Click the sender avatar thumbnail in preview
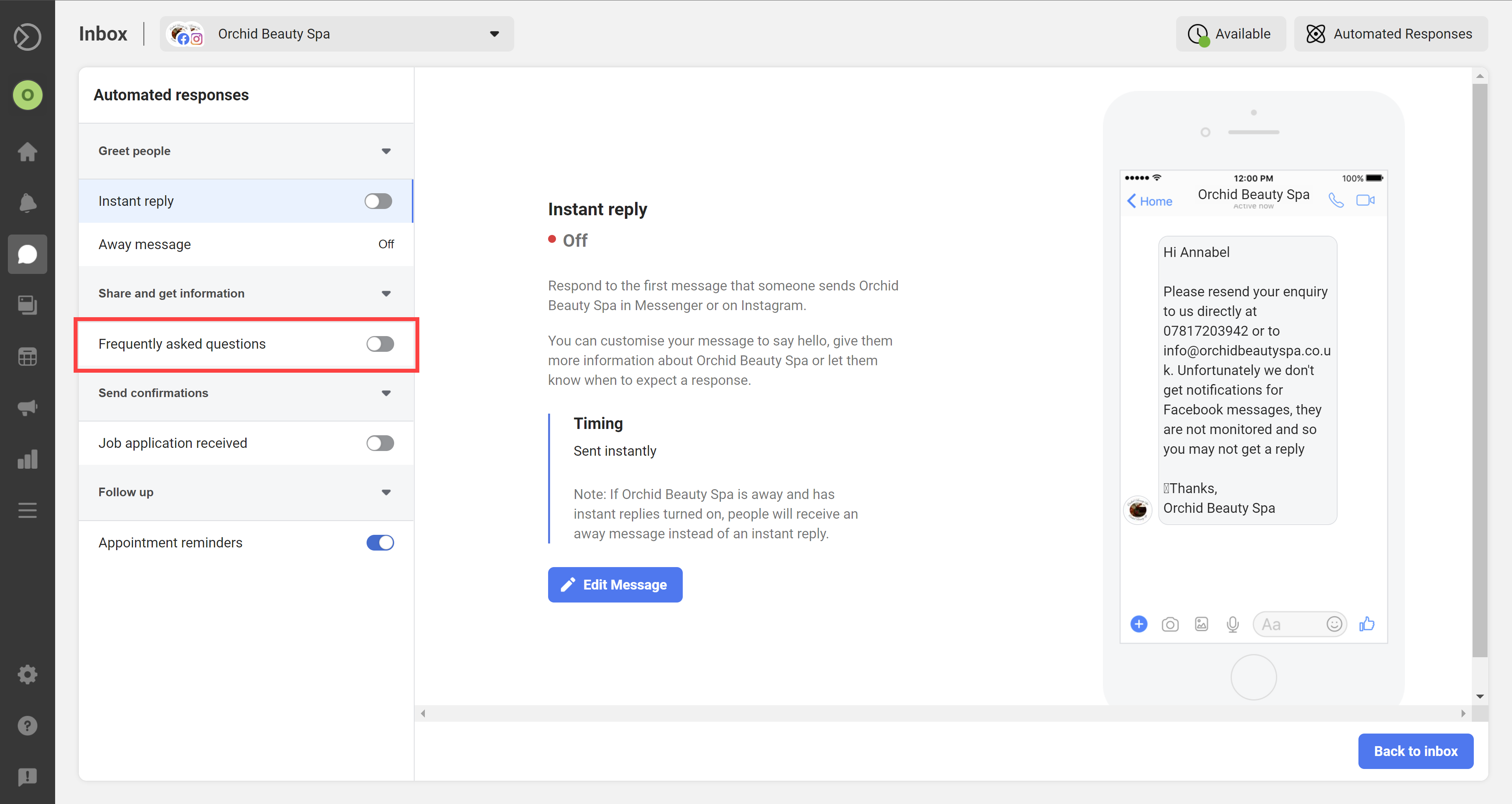Image resolution: width=1512 pixels, height=804 pixels. click(x=1138, y=510)
